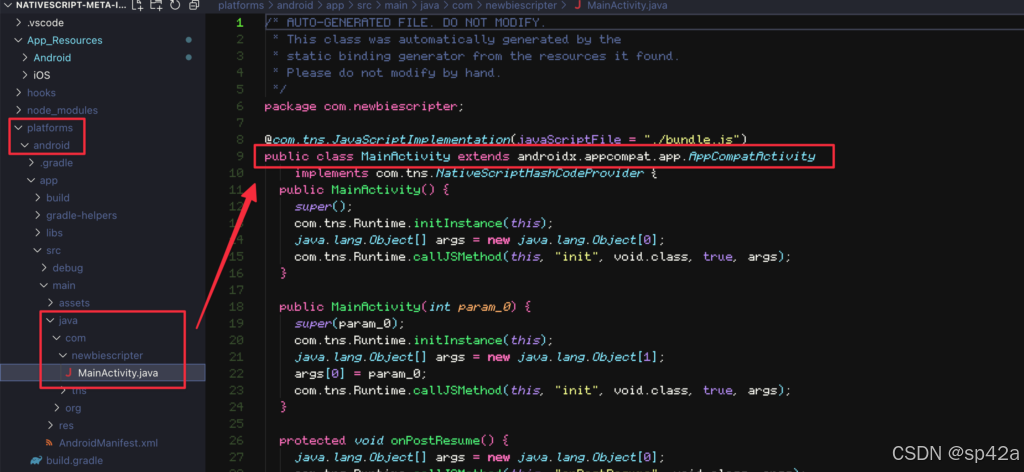Expand the hooks folder chevron

[18, 93]
